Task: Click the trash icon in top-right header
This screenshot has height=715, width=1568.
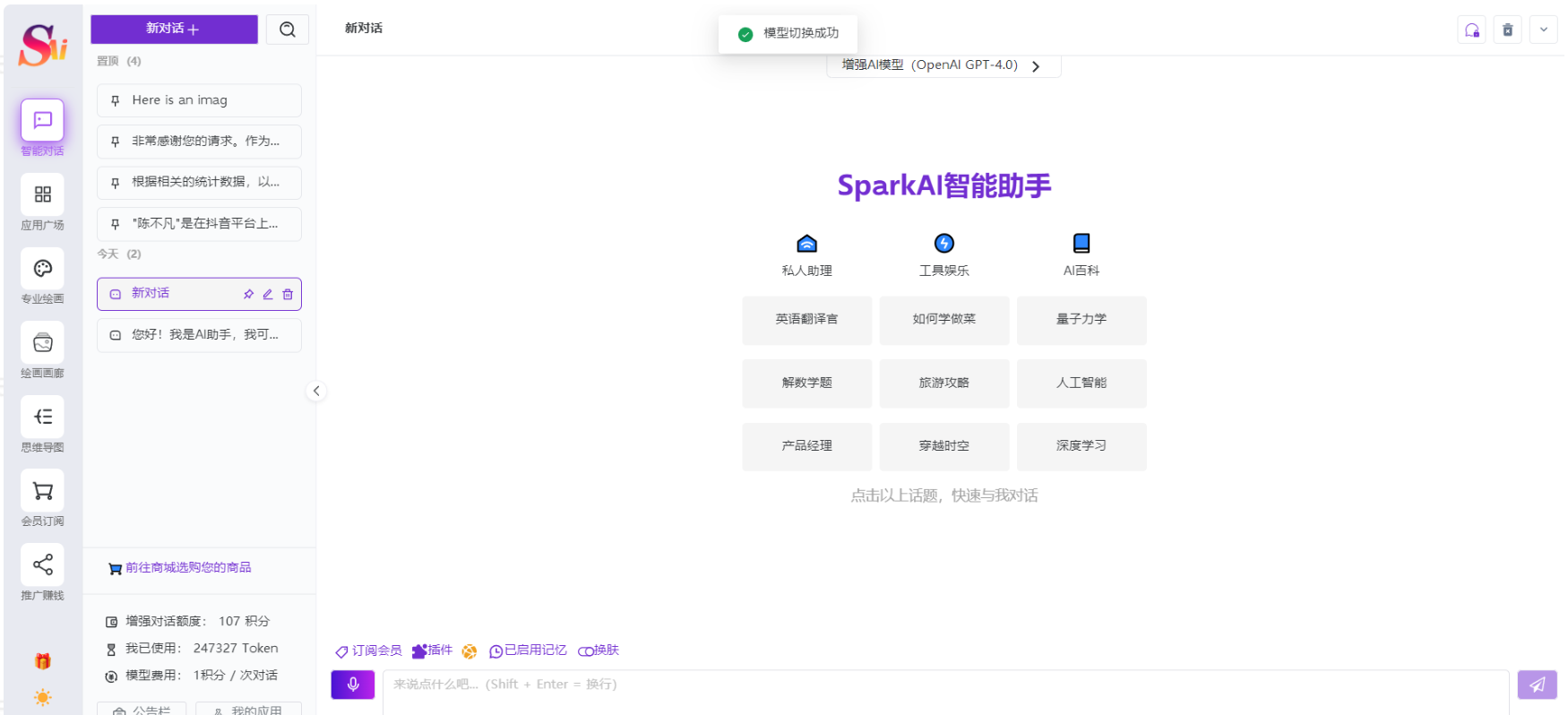Action: click(1507, 30)
